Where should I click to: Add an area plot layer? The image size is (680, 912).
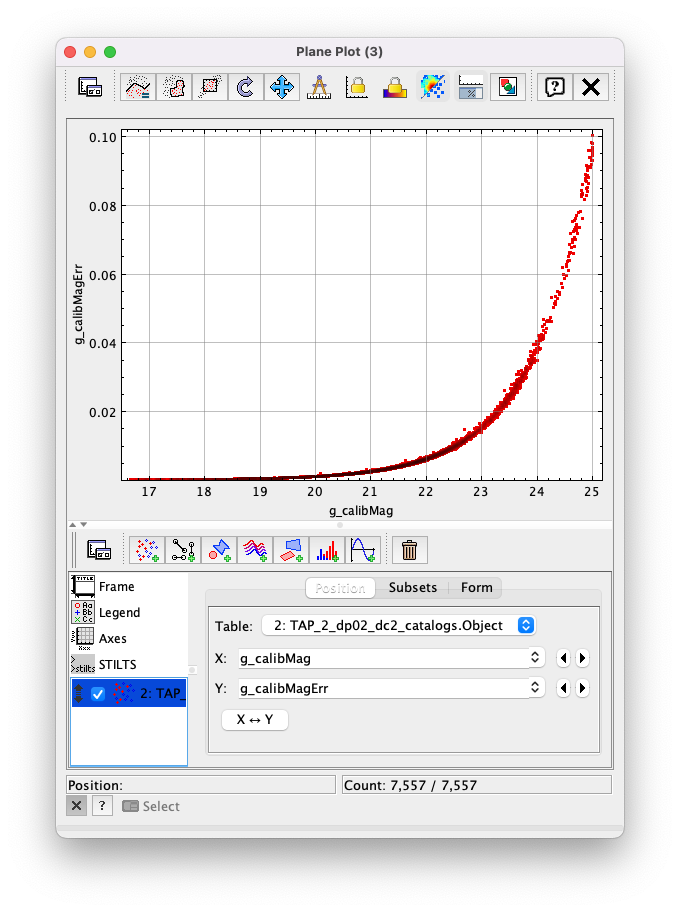pos(219,550)
